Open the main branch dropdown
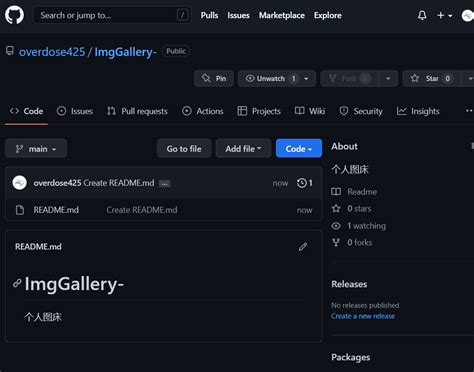 tap(36, 149)
